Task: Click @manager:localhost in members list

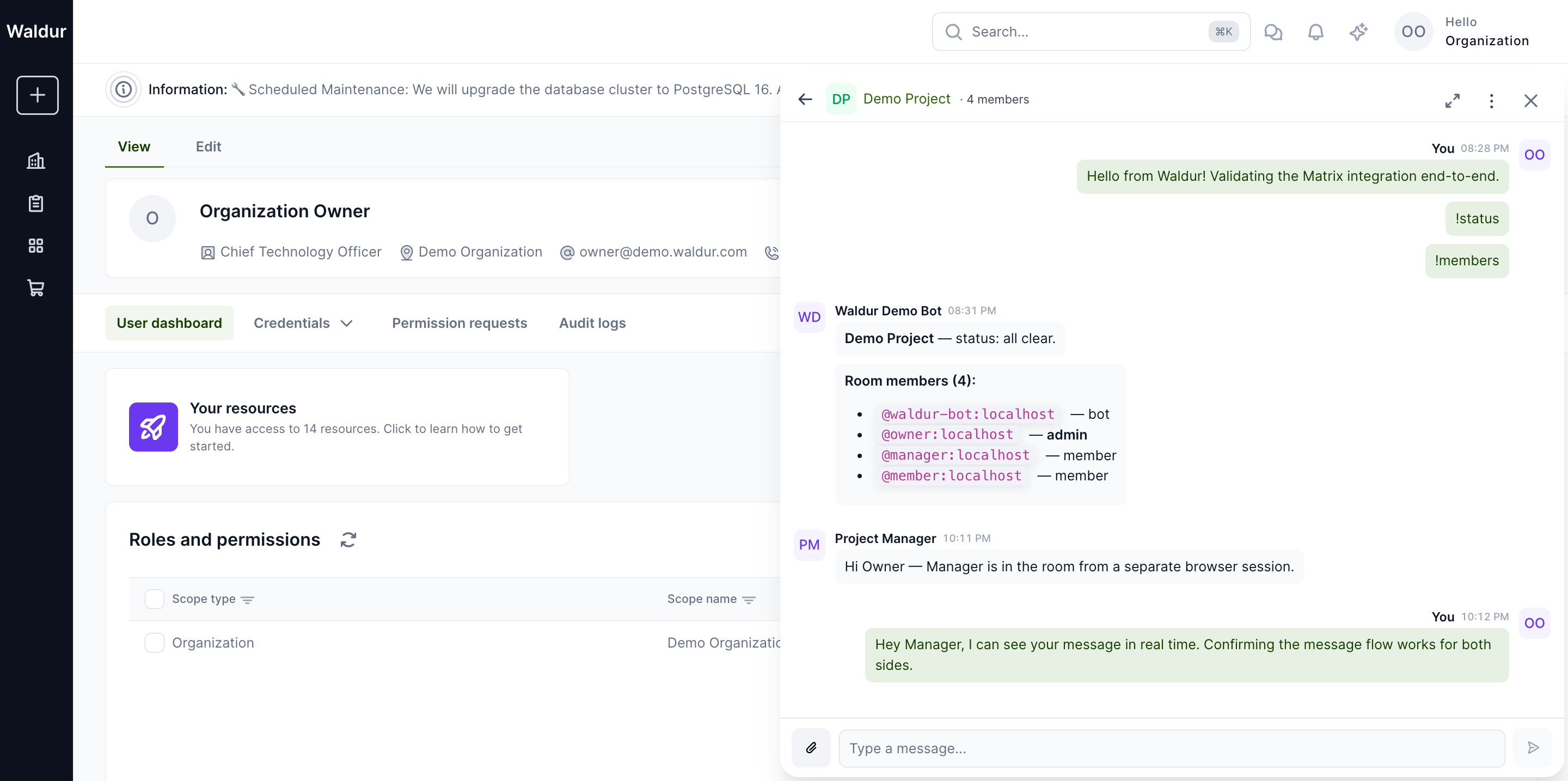Action: [955, 455]
